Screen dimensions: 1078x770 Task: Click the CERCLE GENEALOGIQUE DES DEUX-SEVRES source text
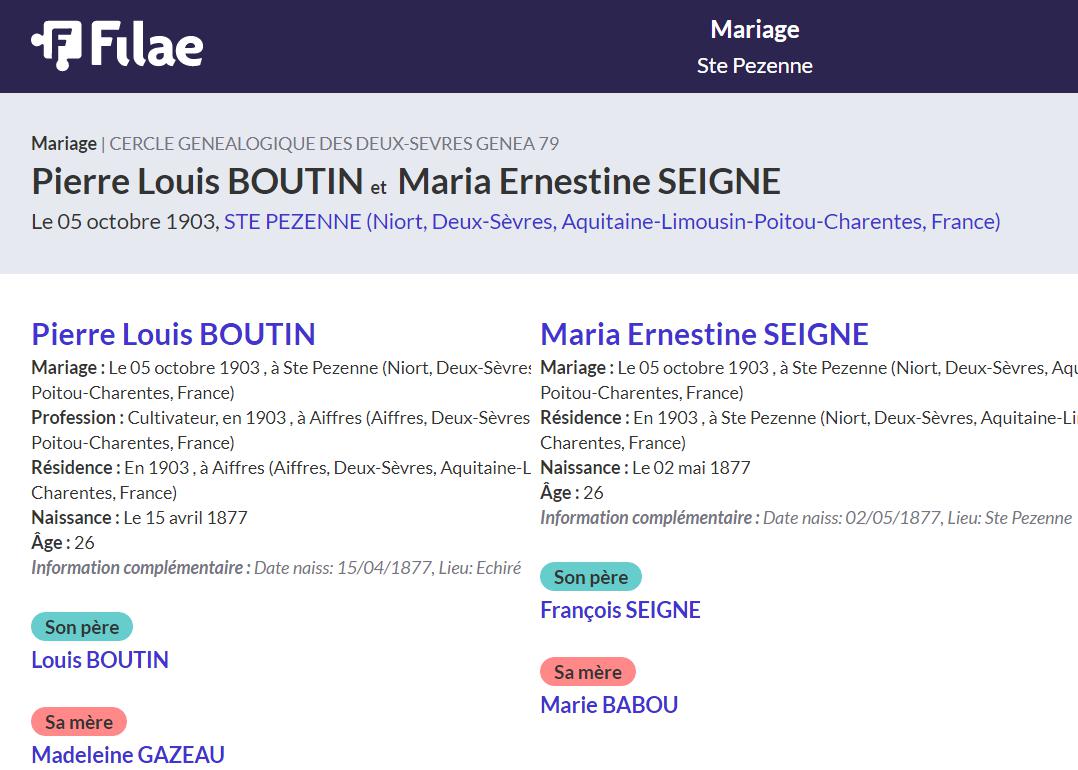coord(334,143)
